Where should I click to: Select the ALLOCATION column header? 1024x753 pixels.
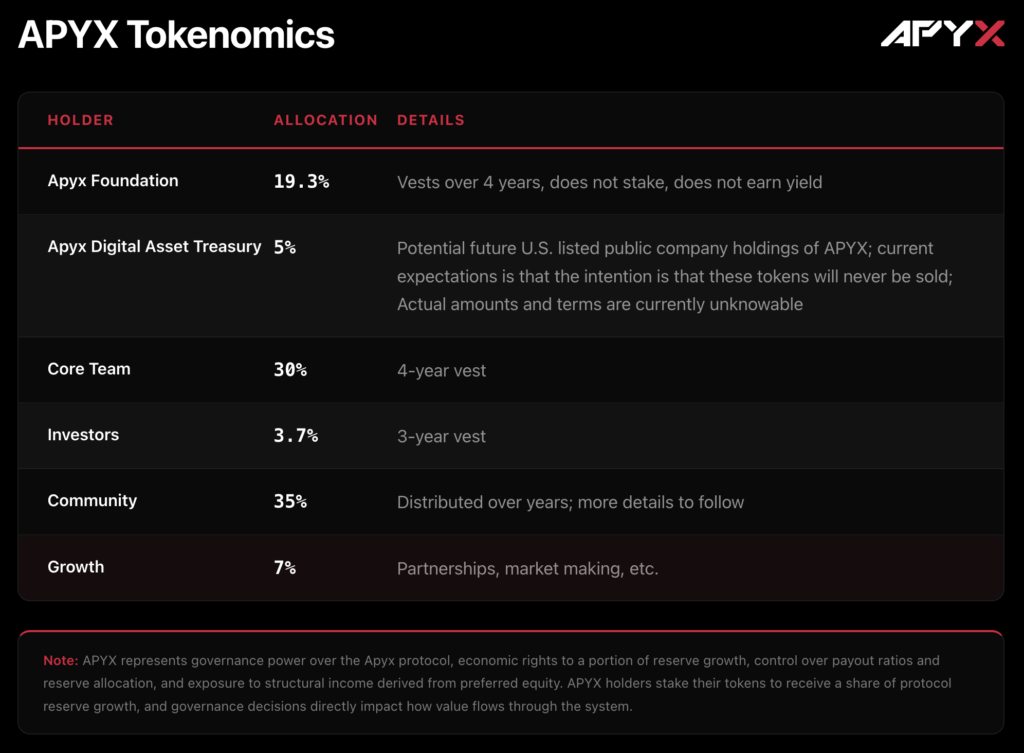coord(325,120)
